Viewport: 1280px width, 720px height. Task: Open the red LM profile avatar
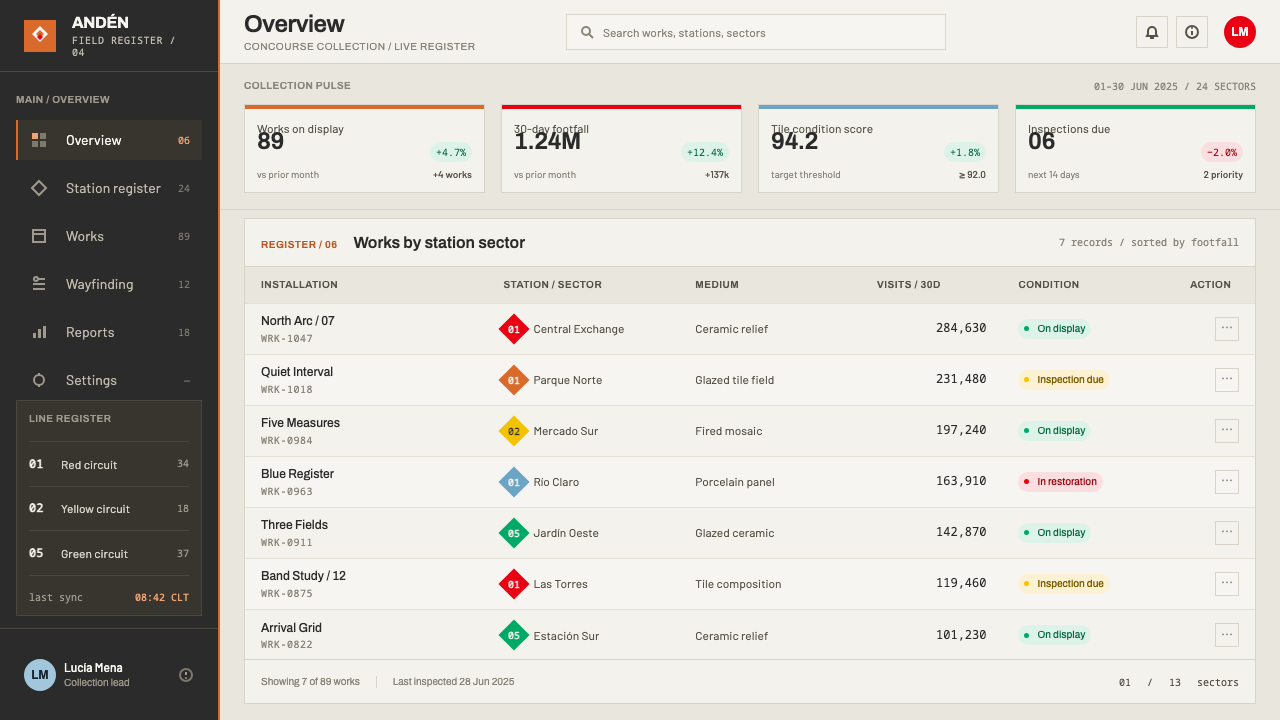click(x=1240, y=32)
